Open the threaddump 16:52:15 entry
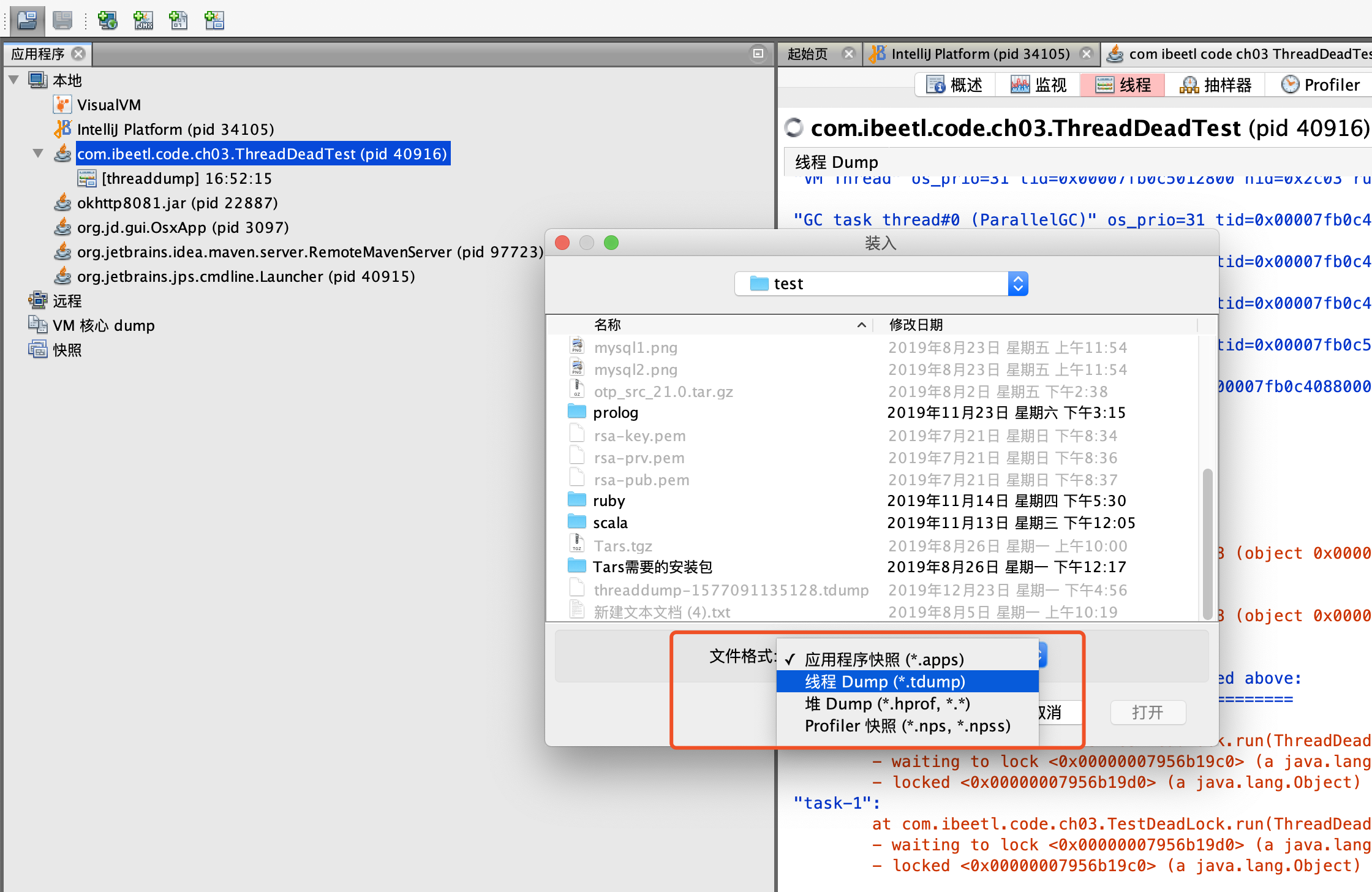 pyautogui.click(x=186, y=178)
